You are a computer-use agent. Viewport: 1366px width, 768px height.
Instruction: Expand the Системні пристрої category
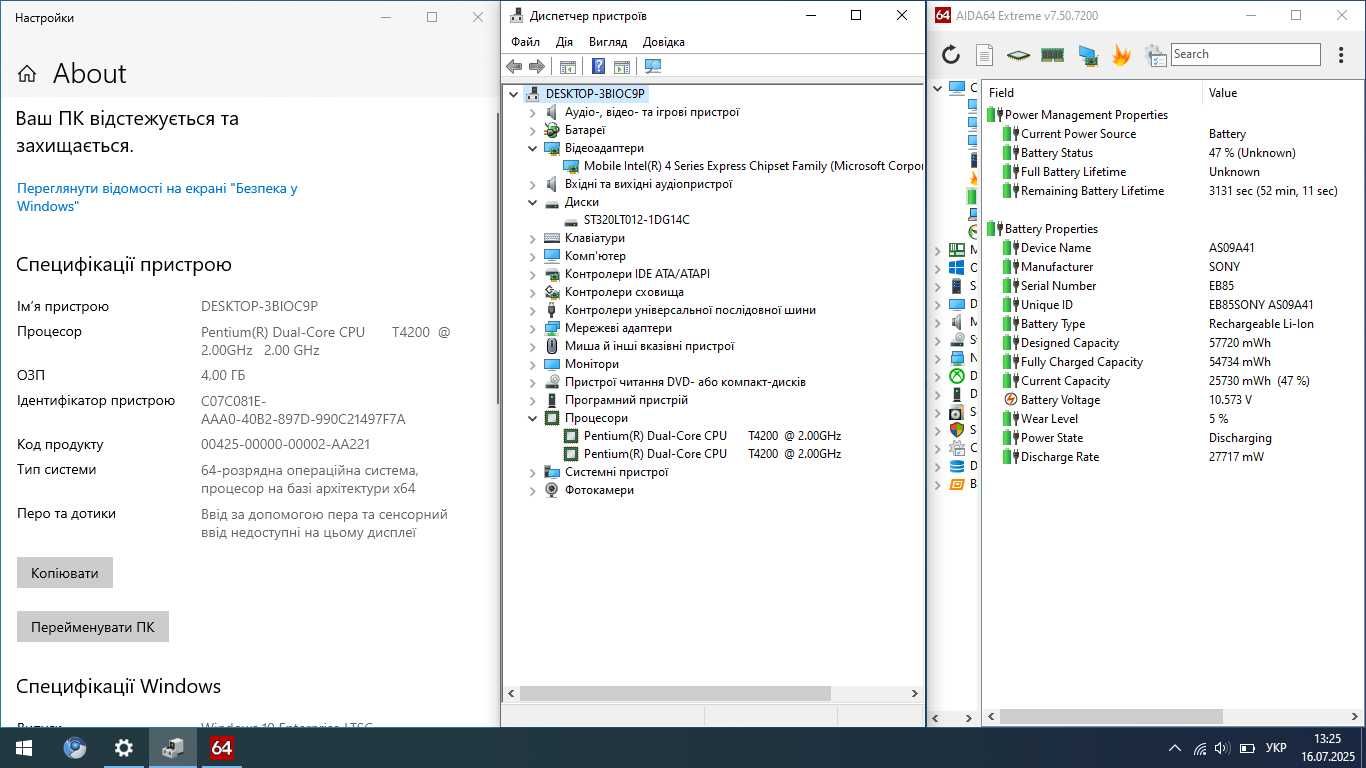533,472
